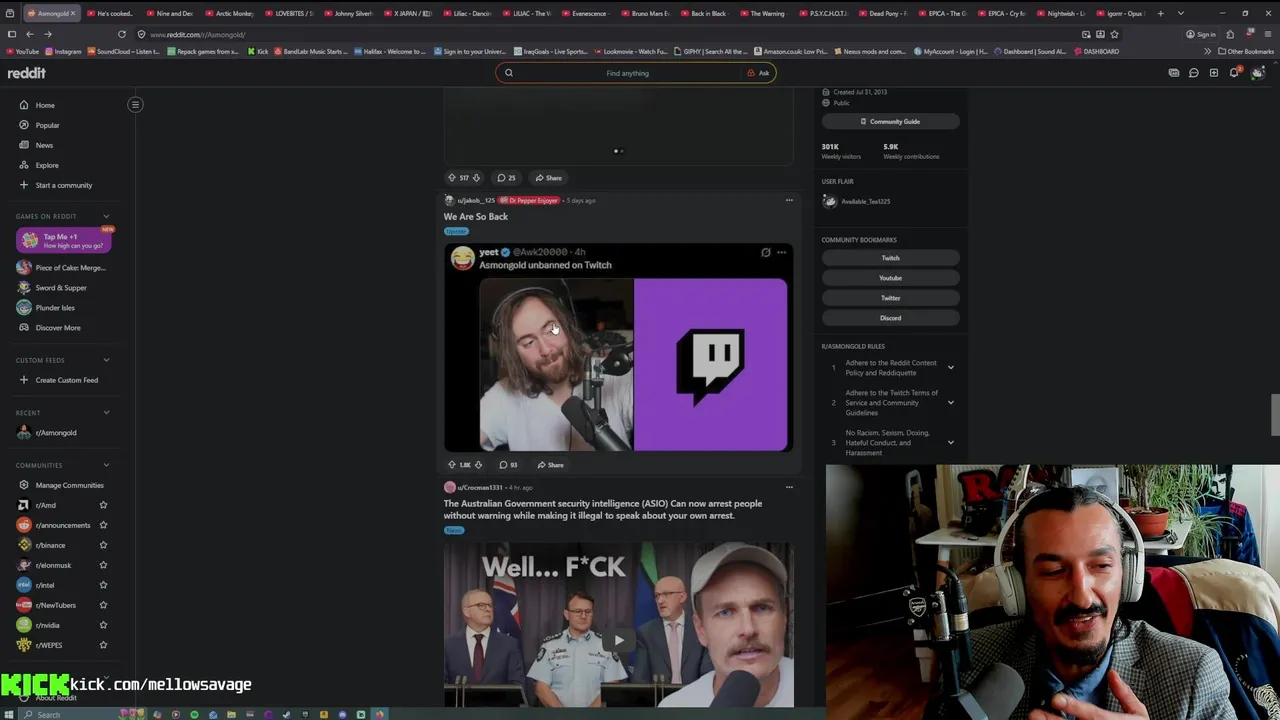Image resolution: width=1280 pixels, height=720 pixels.
Task: Open Twitch community bookmark
Action: click(890, 258)
